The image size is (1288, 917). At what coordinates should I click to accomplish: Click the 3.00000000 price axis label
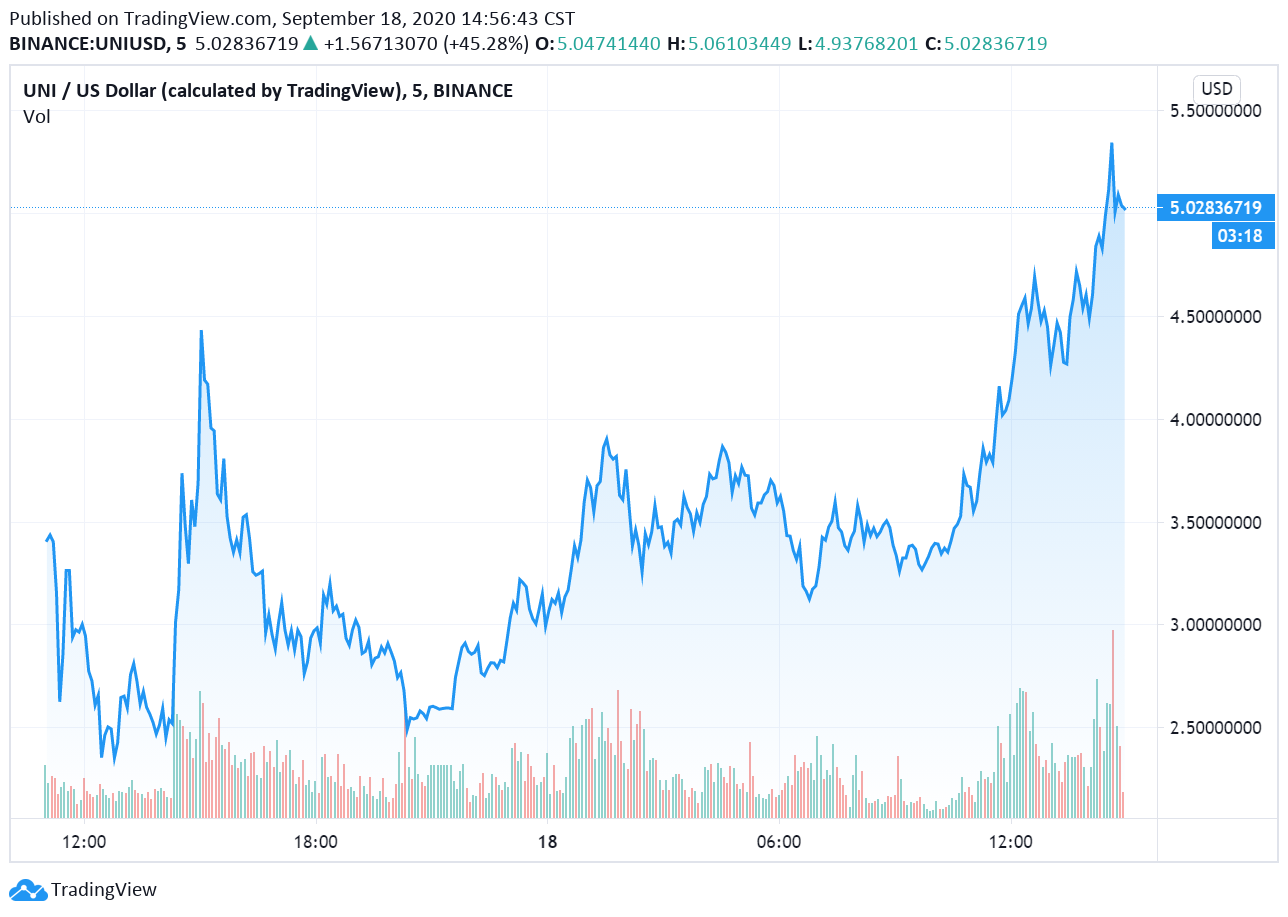point(1216,625)
